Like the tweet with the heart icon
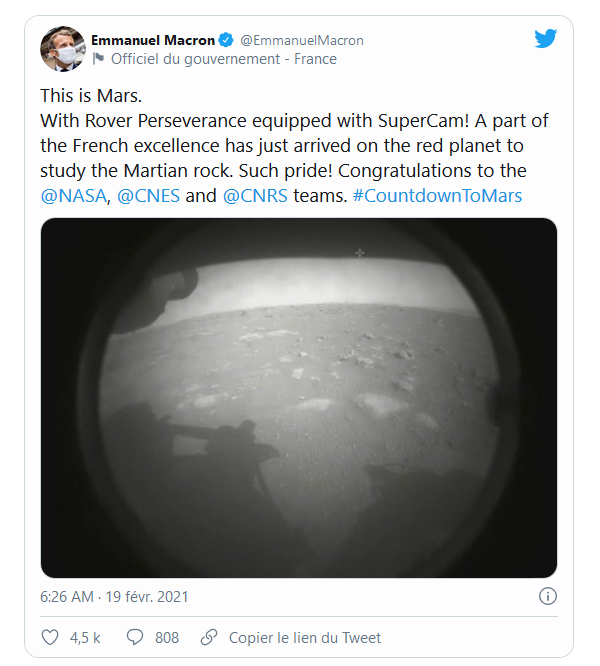The height and width of the screenshot is (666, 600). [50, 637]
